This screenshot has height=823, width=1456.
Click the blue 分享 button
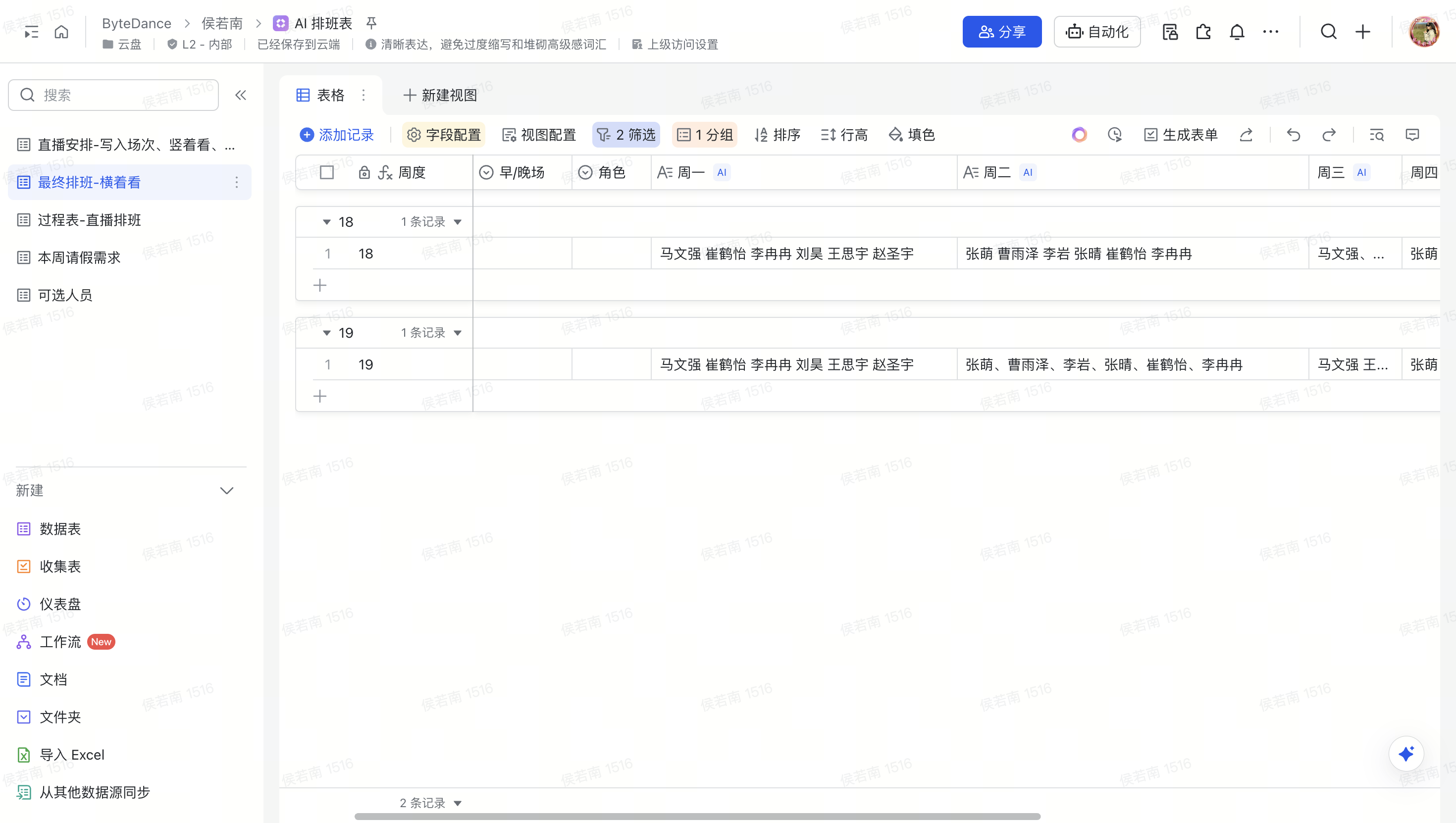tap(1001, 32)
